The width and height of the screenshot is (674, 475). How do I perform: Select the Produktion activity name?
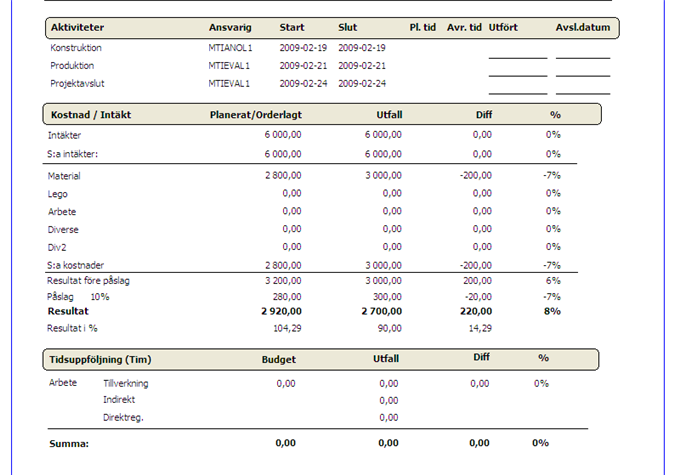coord(74,65)
